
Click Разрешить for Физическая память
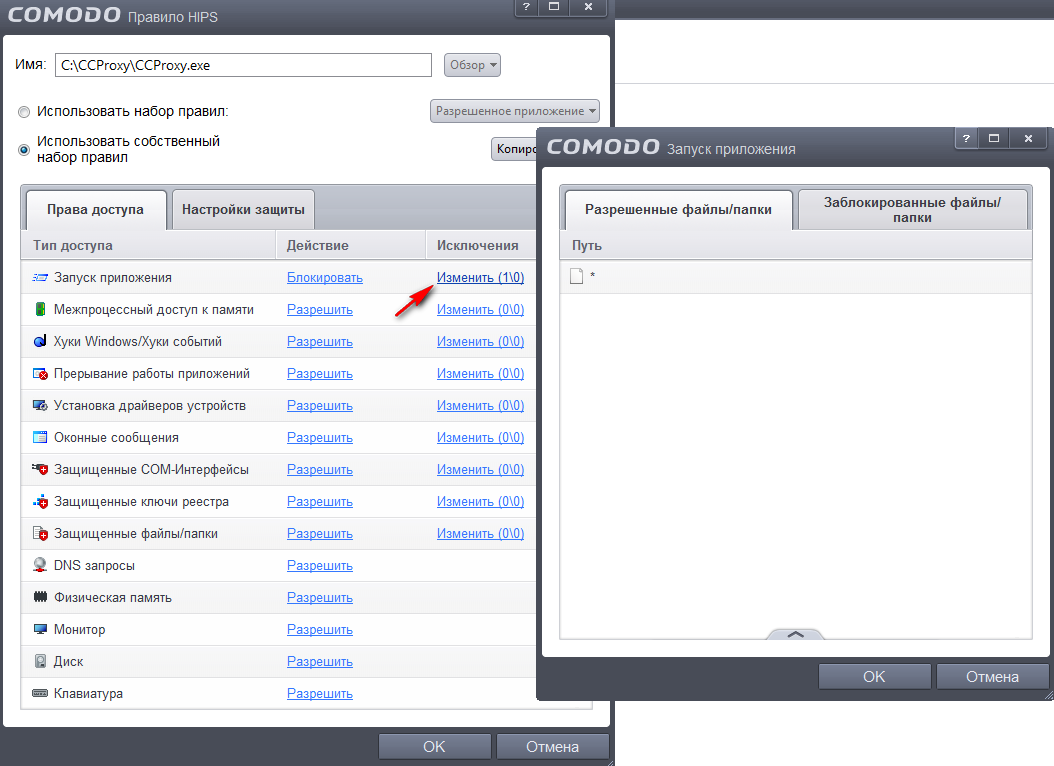pos(320,597)
